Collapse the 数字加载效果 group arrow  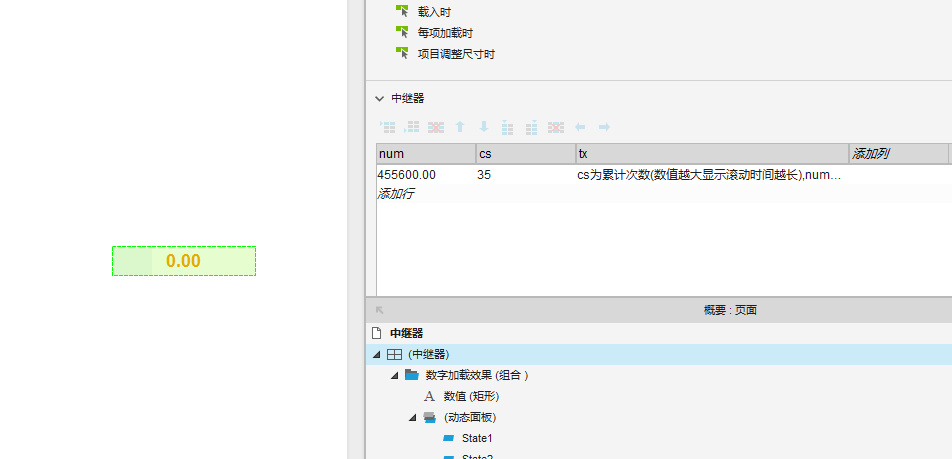[395, 376]
